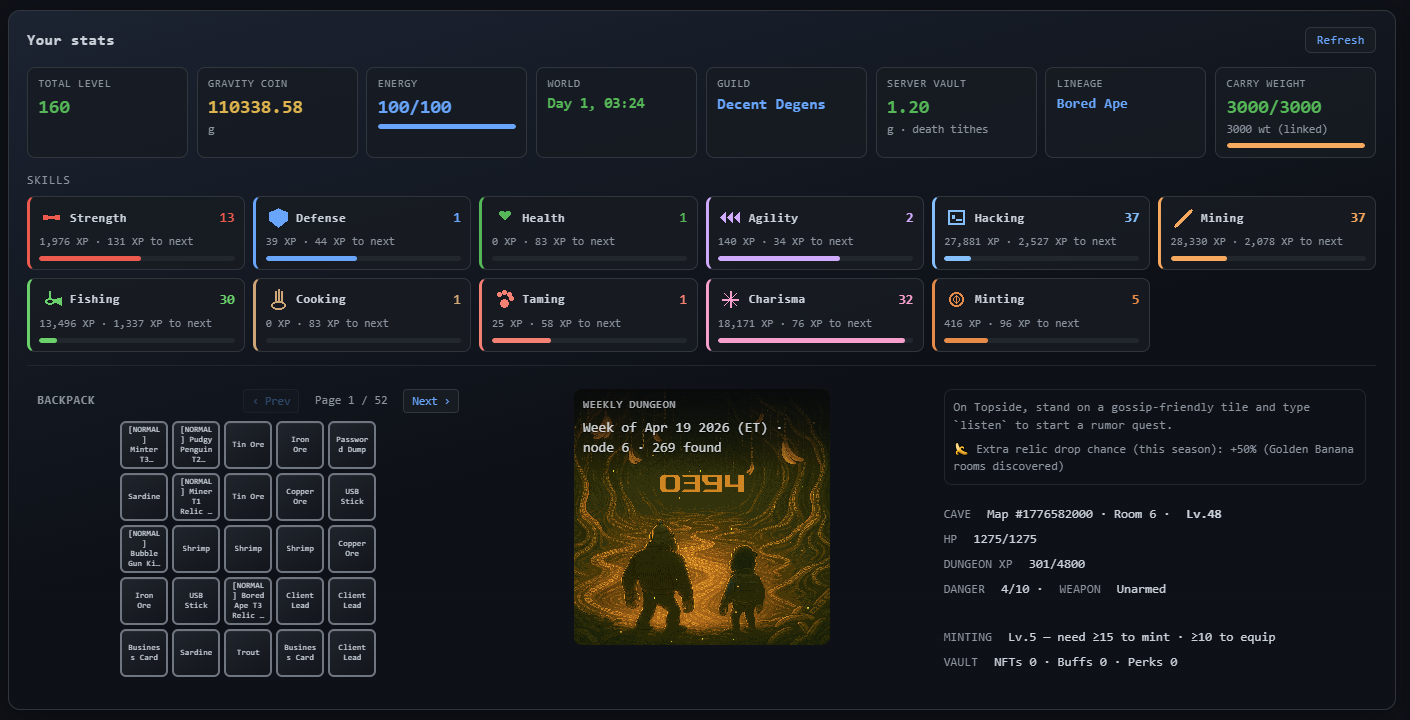Click the Health heart icon
Viewport: 1410px width, 720px height.
click(x=505, y=217)
